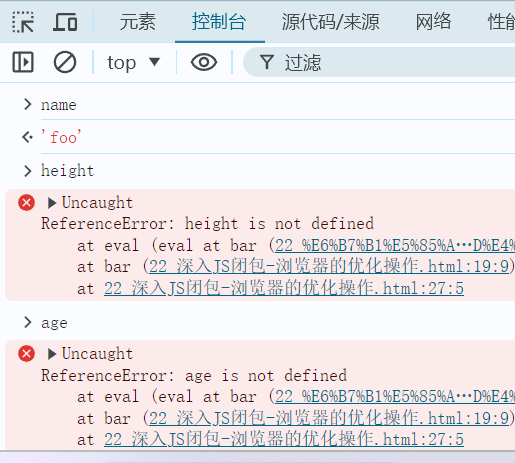
Task: Open html:27:5 link in age error
Action: click(x=284, y=439)
